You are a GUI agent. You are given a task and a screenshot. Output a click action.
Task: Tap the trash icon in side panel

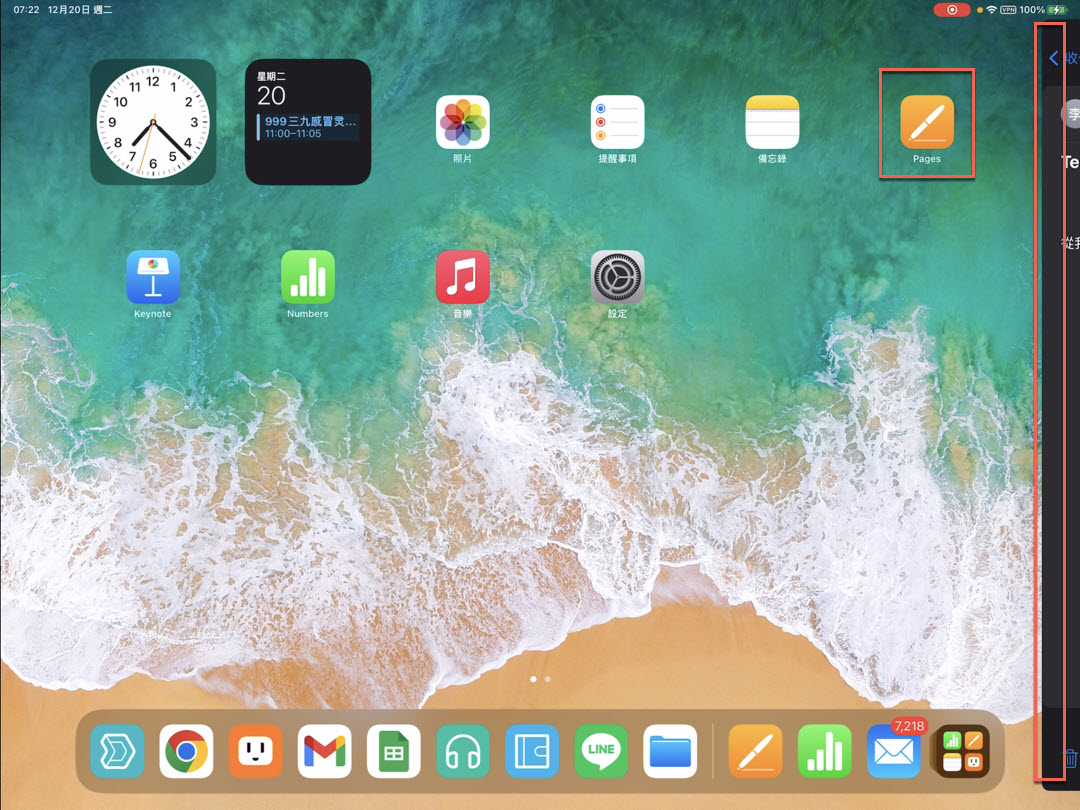(1070, 759)
